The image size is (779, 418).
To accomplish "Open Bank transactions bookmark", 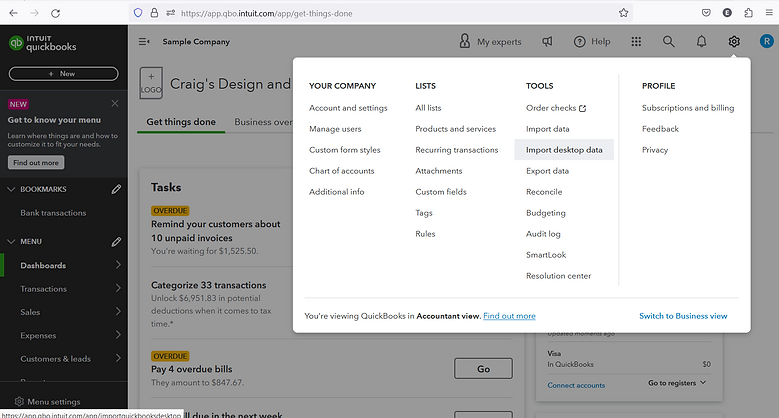I will (53, 213).
